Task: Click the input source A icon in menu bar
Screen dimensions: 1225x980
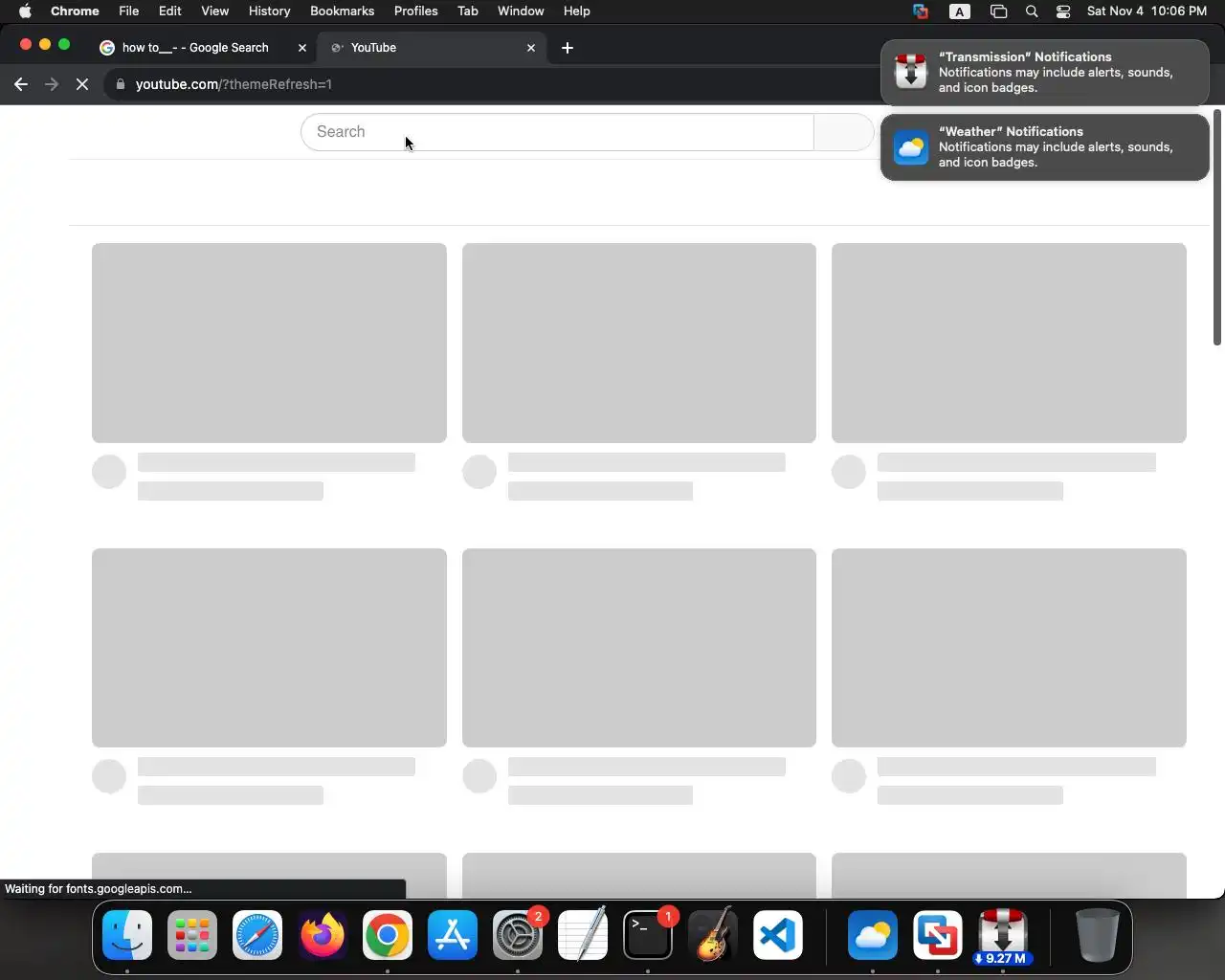Action: click(960, 11)
